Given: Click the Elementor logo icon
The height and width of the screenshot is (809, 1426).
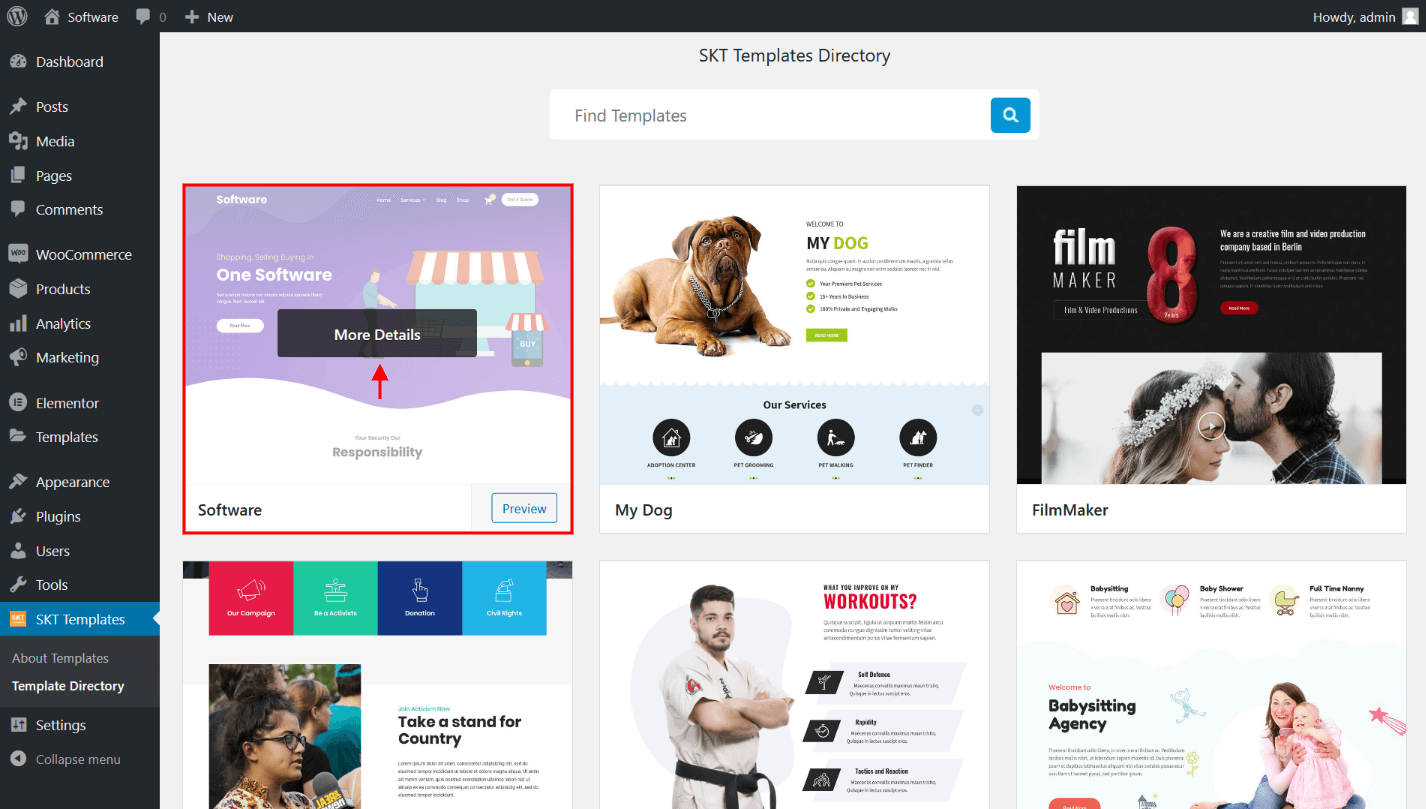Looking at the screenshot, I should [x=18, y=403].
